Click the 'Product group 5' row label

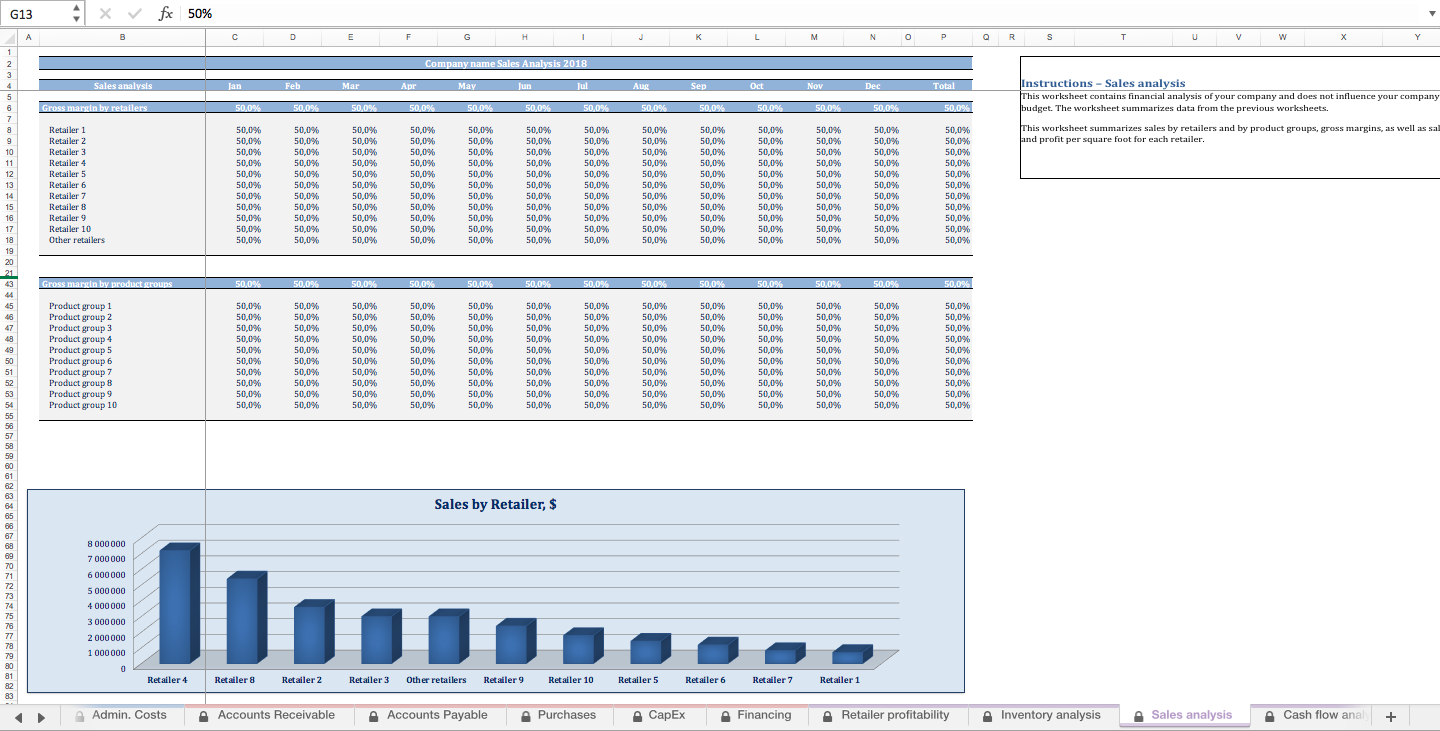tap(81, 350)
